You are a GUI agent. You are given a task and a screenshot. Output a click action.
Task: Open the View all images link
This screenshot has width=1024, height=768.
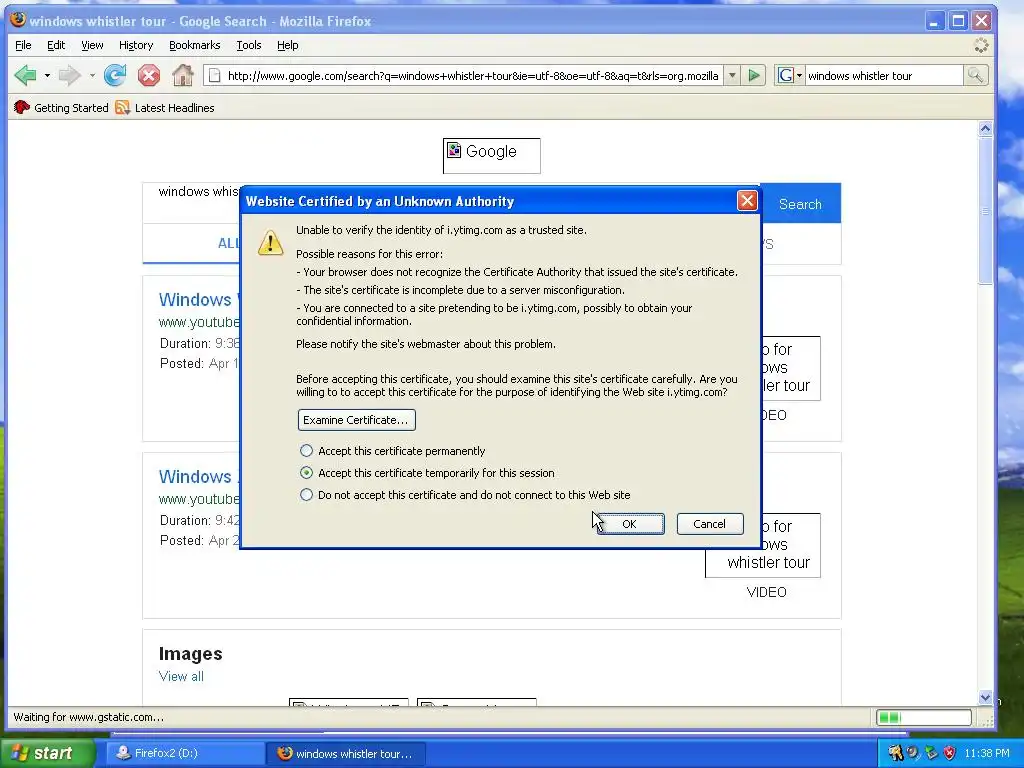point(181,676)
